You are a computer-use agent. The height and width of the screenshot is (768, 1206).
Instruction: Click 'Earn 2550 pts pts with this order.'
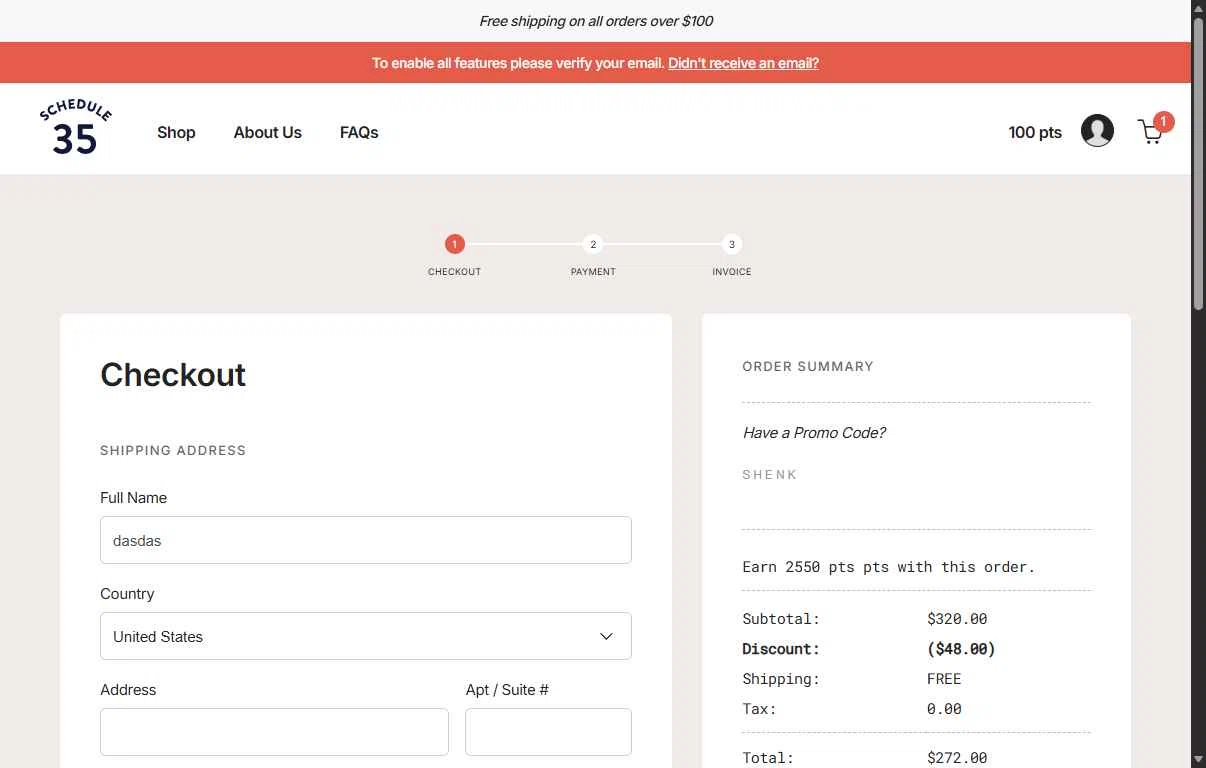(888, 567)
